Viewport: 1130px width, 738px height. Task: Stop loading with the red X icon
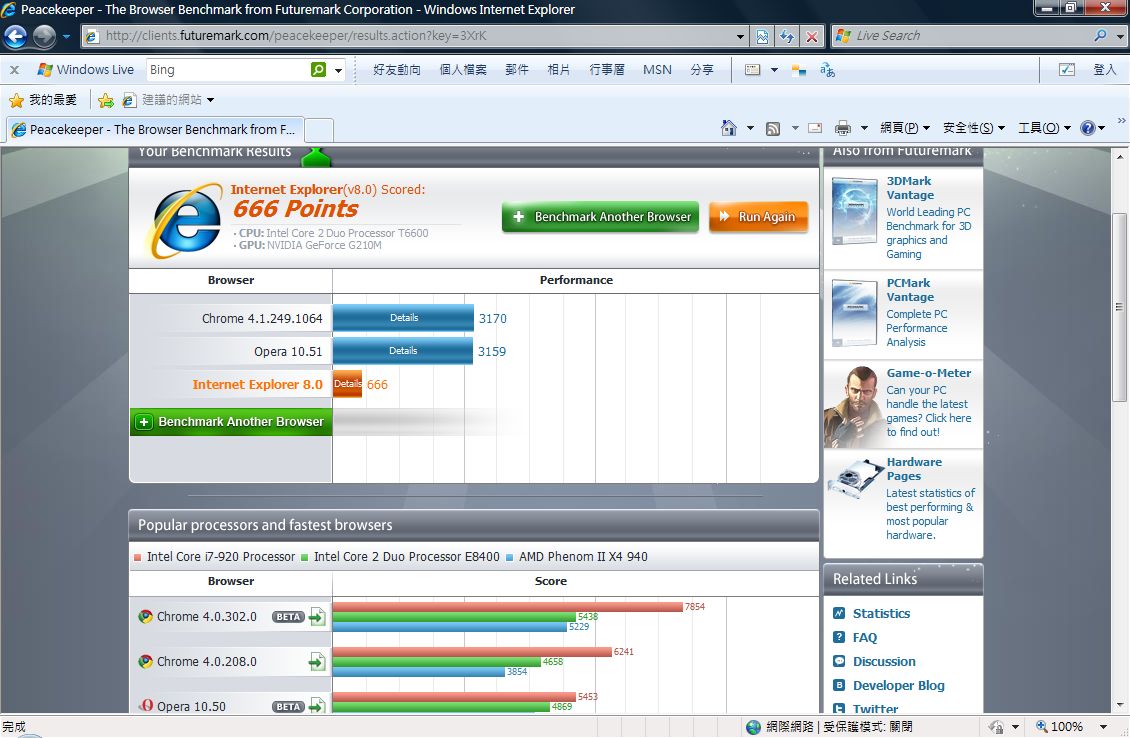pos(811,36)
